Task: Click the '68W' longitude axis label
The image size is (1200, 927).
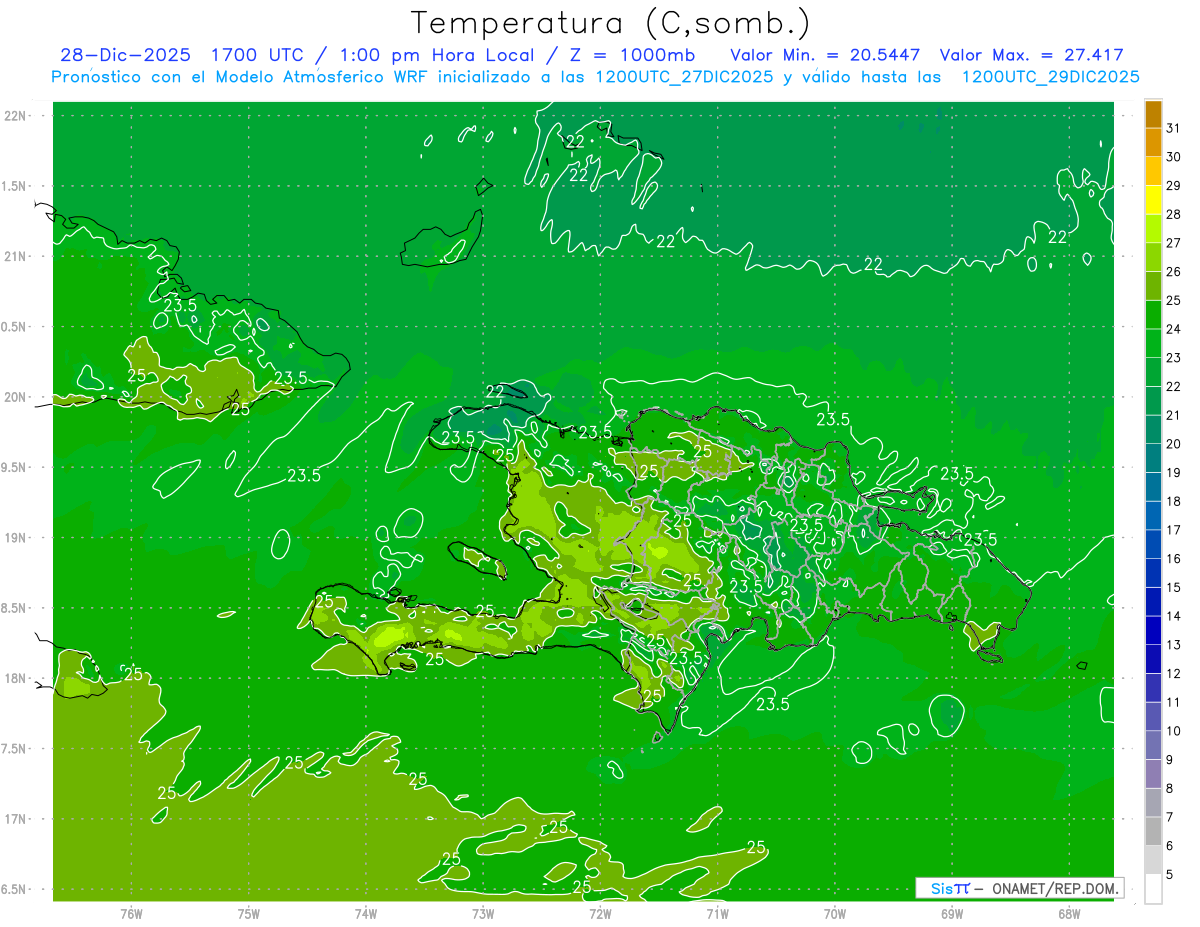Action: tap(1068, 913)
